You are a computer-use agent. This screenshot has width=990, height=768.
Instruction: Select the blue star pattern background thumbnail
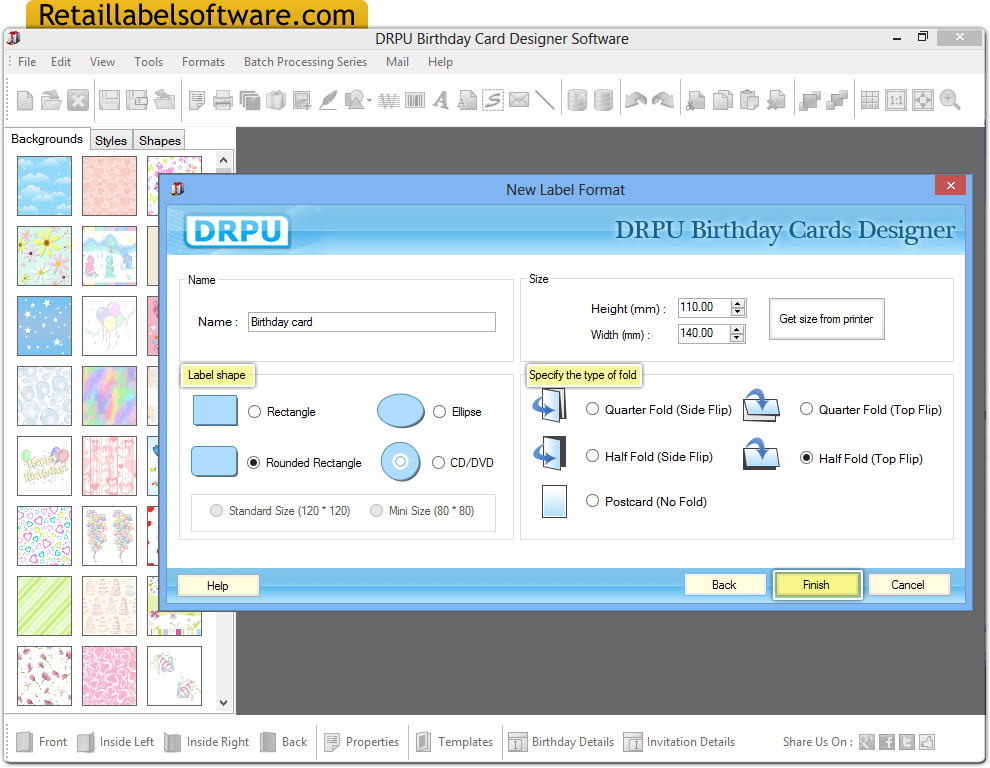tap(44, 326)
